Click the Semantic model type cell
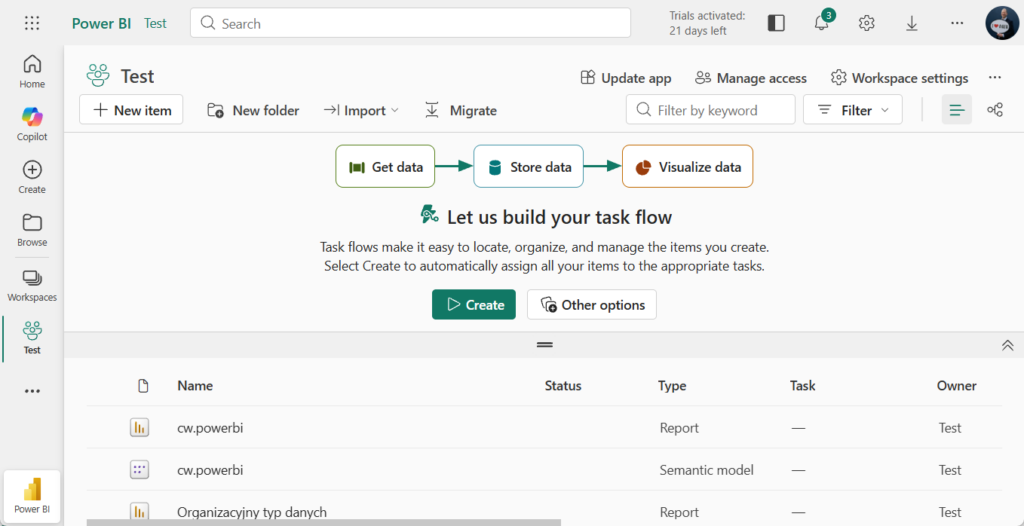Viewport: 1024px width, 526px height. (707, 470)
